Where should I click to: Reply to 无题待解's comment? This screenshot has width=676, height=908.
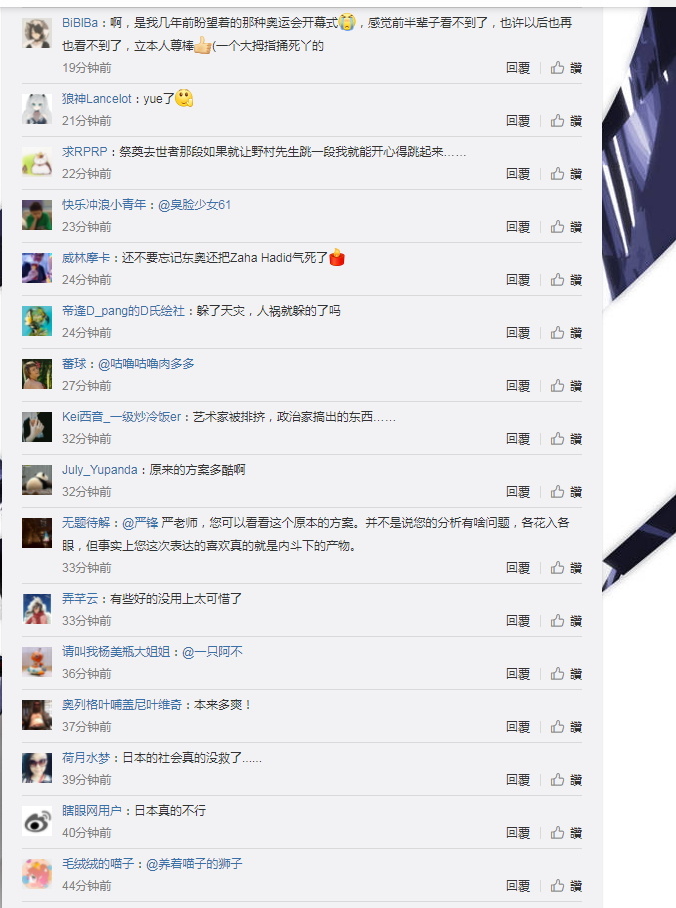click(518, 568)
